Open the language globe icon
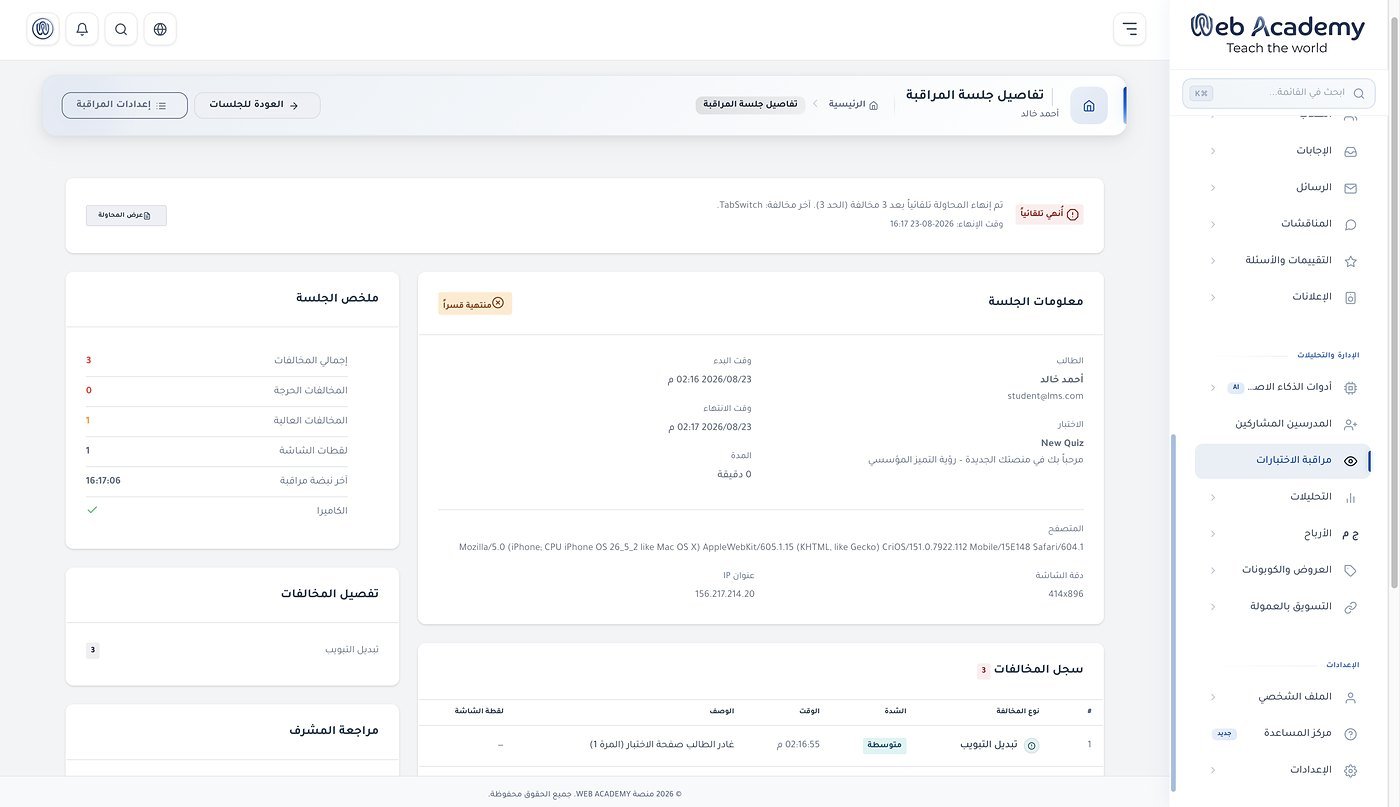The height and width of the screenshot is (807, 1400). tap(160, 29)
